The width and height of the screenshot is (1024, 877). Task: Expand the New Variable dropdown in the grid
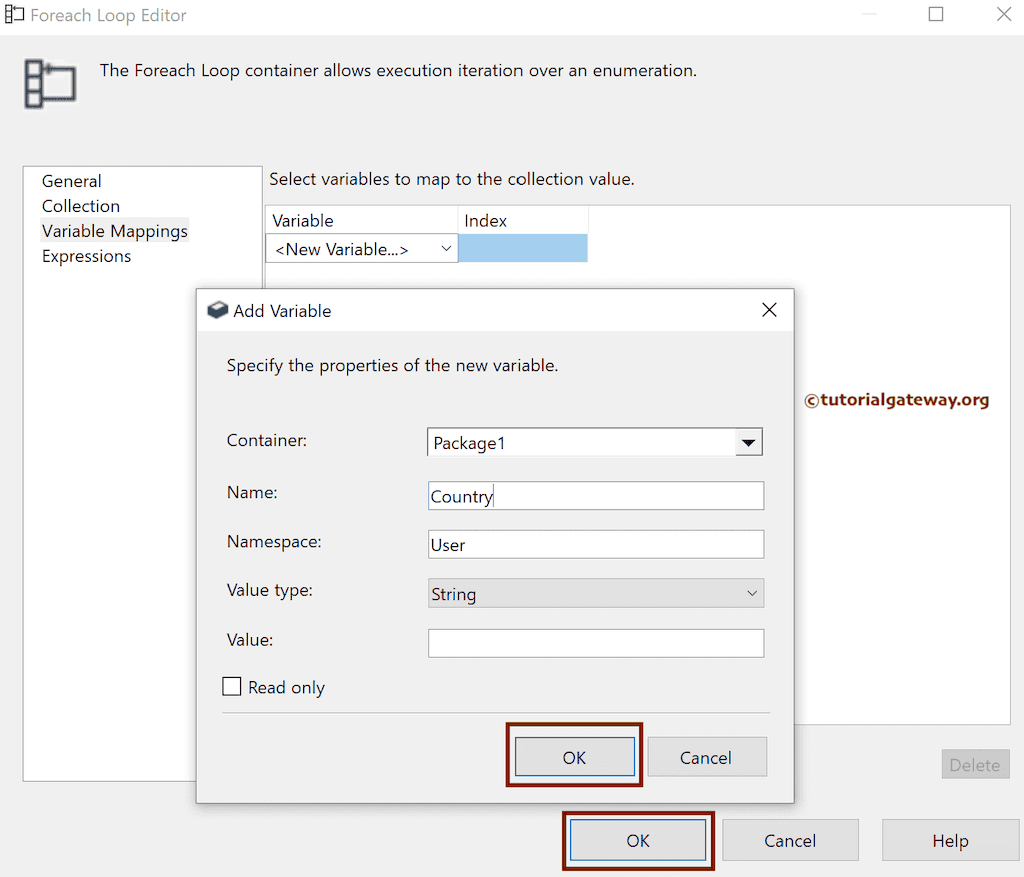pos(448,248)
